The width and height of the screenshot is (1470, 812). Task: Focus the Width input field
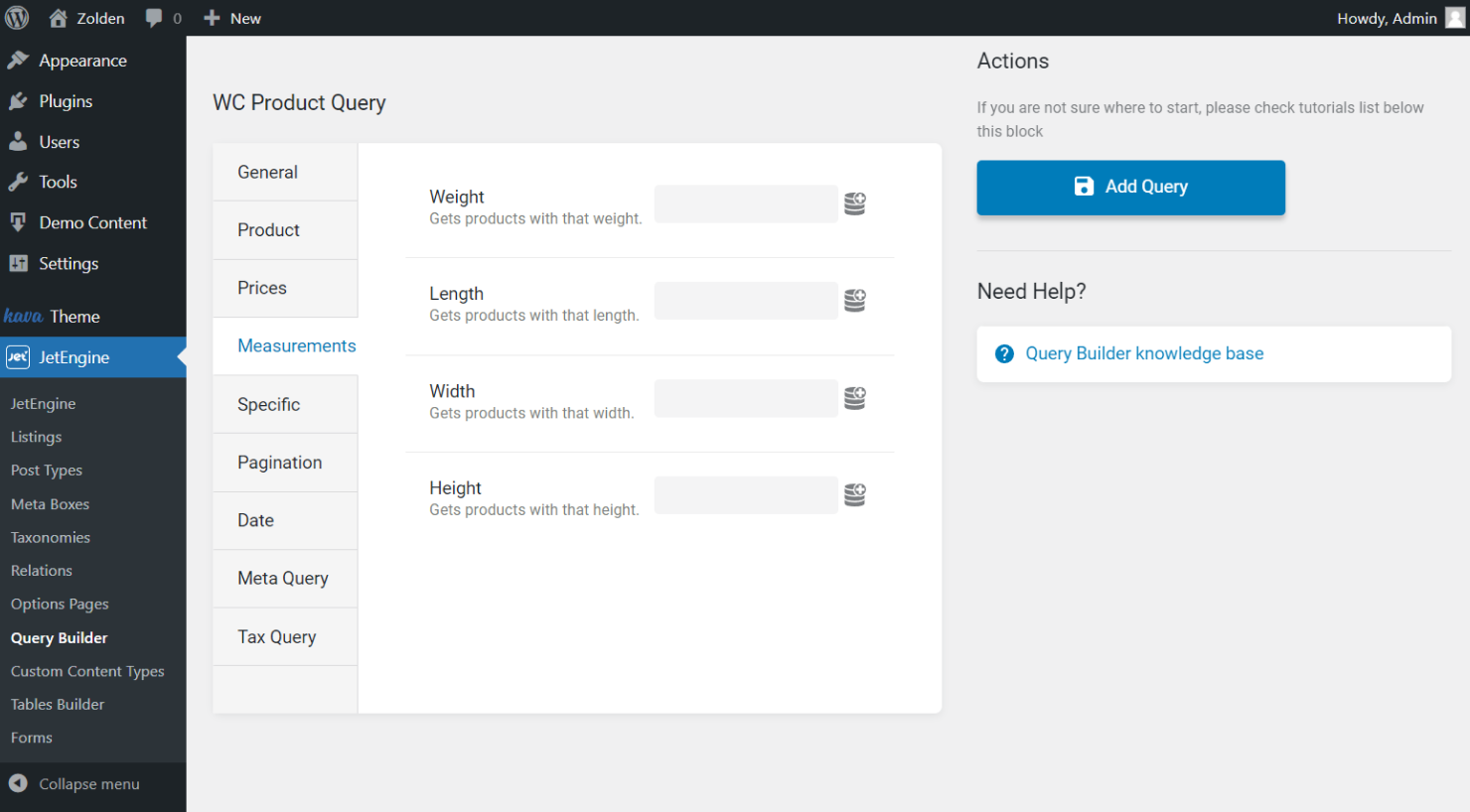746,398
